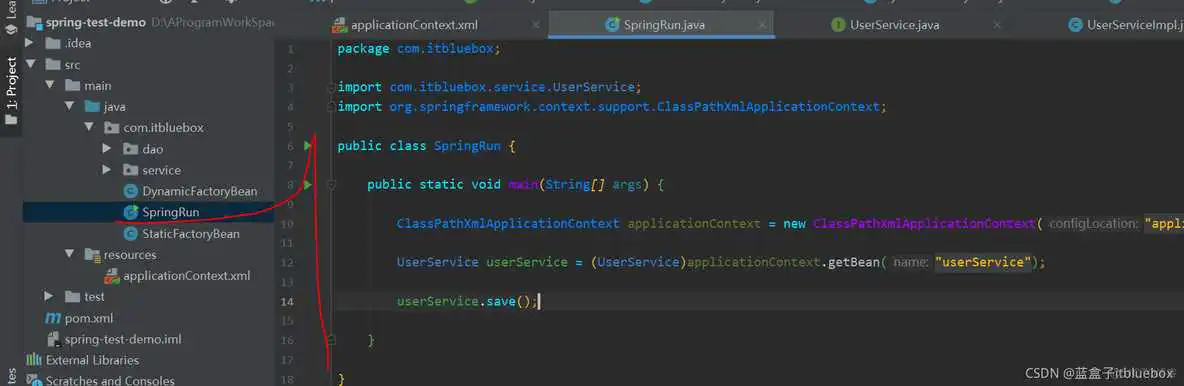Image resolution: width=1184 pixels, height=386 pixels.
Task: Collapse the imports fold marker
Action: [x=331, y=88]
